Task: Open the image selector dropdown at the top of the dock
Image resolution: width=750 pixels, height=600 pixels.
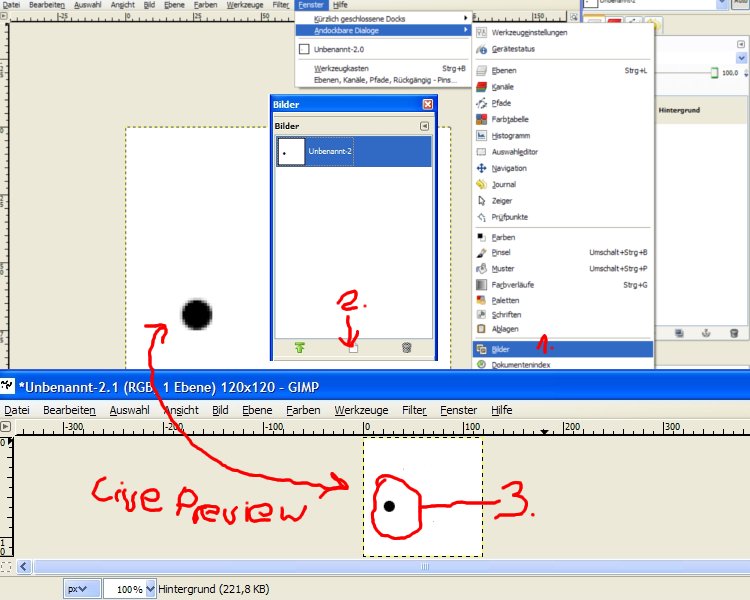Action: tap(721, 4)
